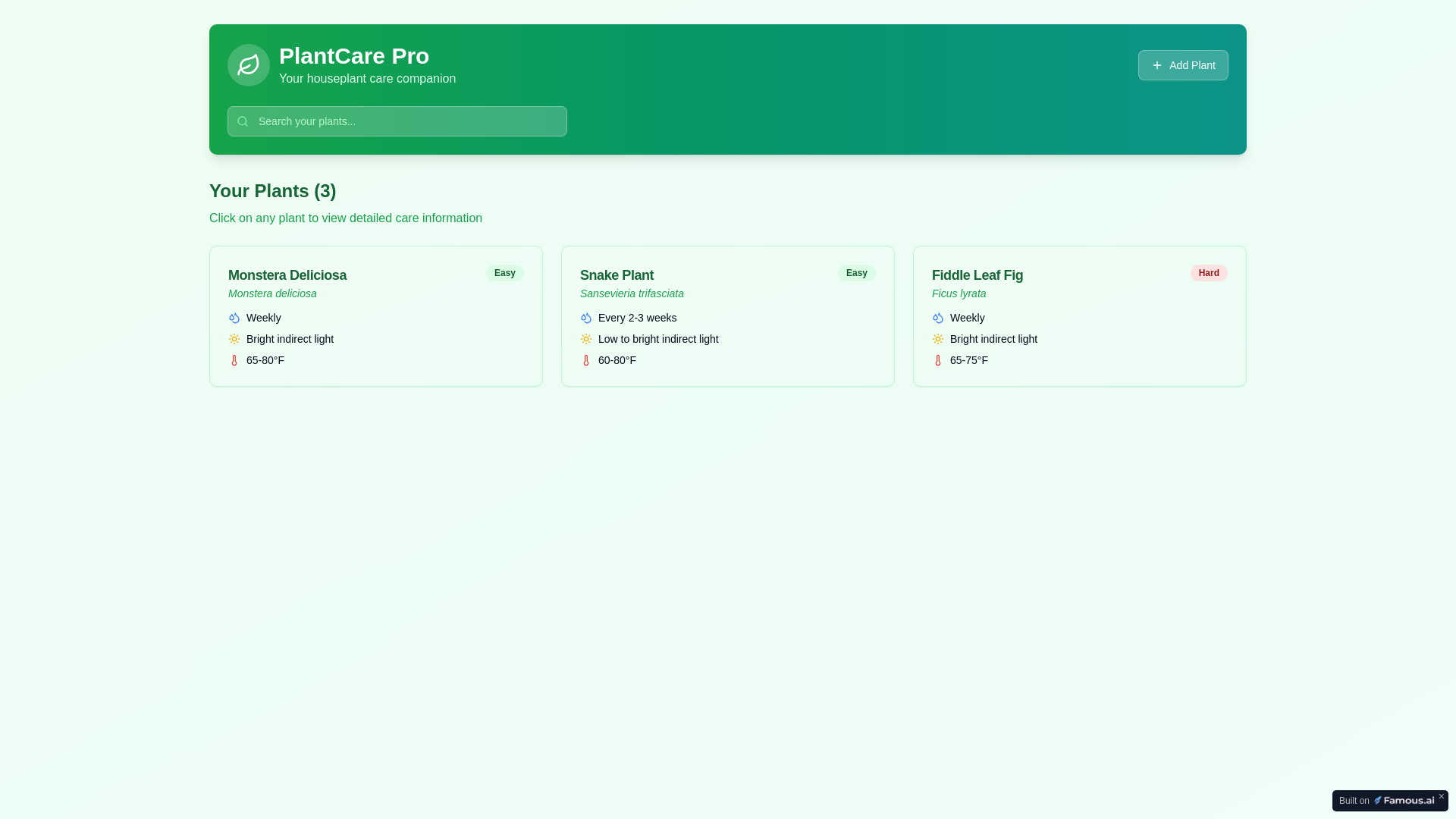Click the thermometer icon on Snake Plant card
The height and width of the screenshot is (819, 1456).
586,360
